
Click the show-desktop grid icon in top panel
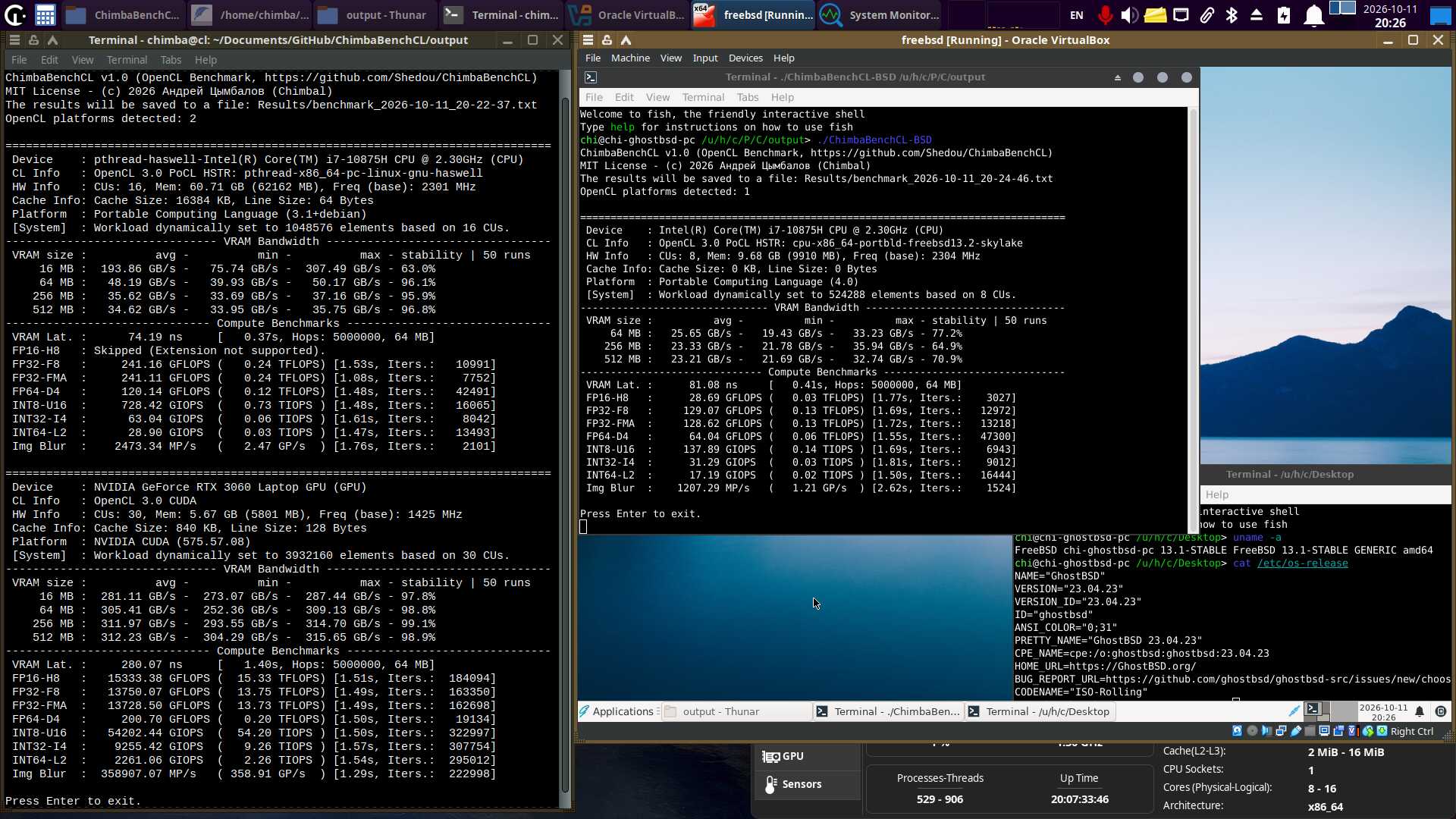45,14
